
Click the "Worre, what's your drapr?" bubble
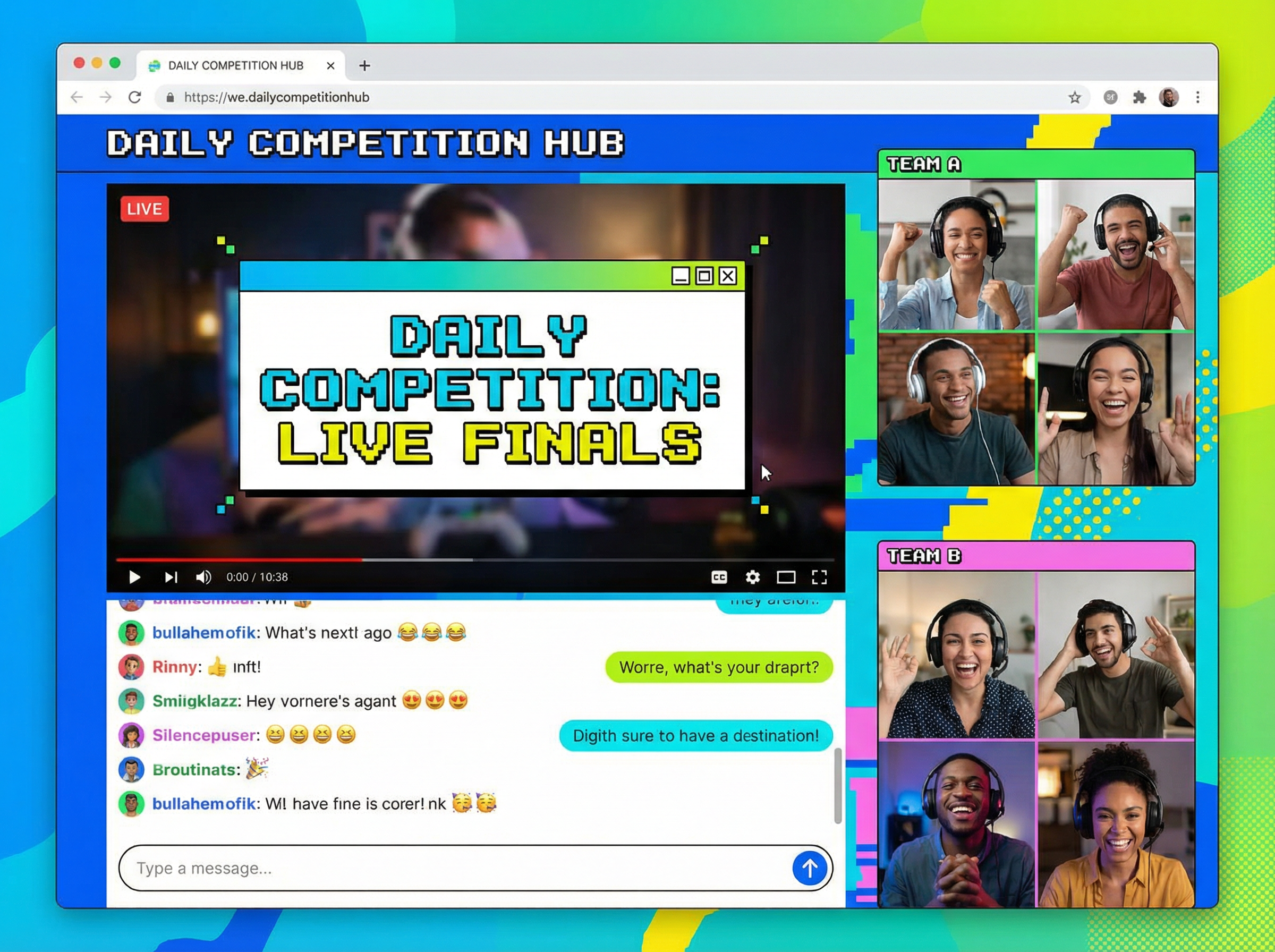click(x=718, y=667)
